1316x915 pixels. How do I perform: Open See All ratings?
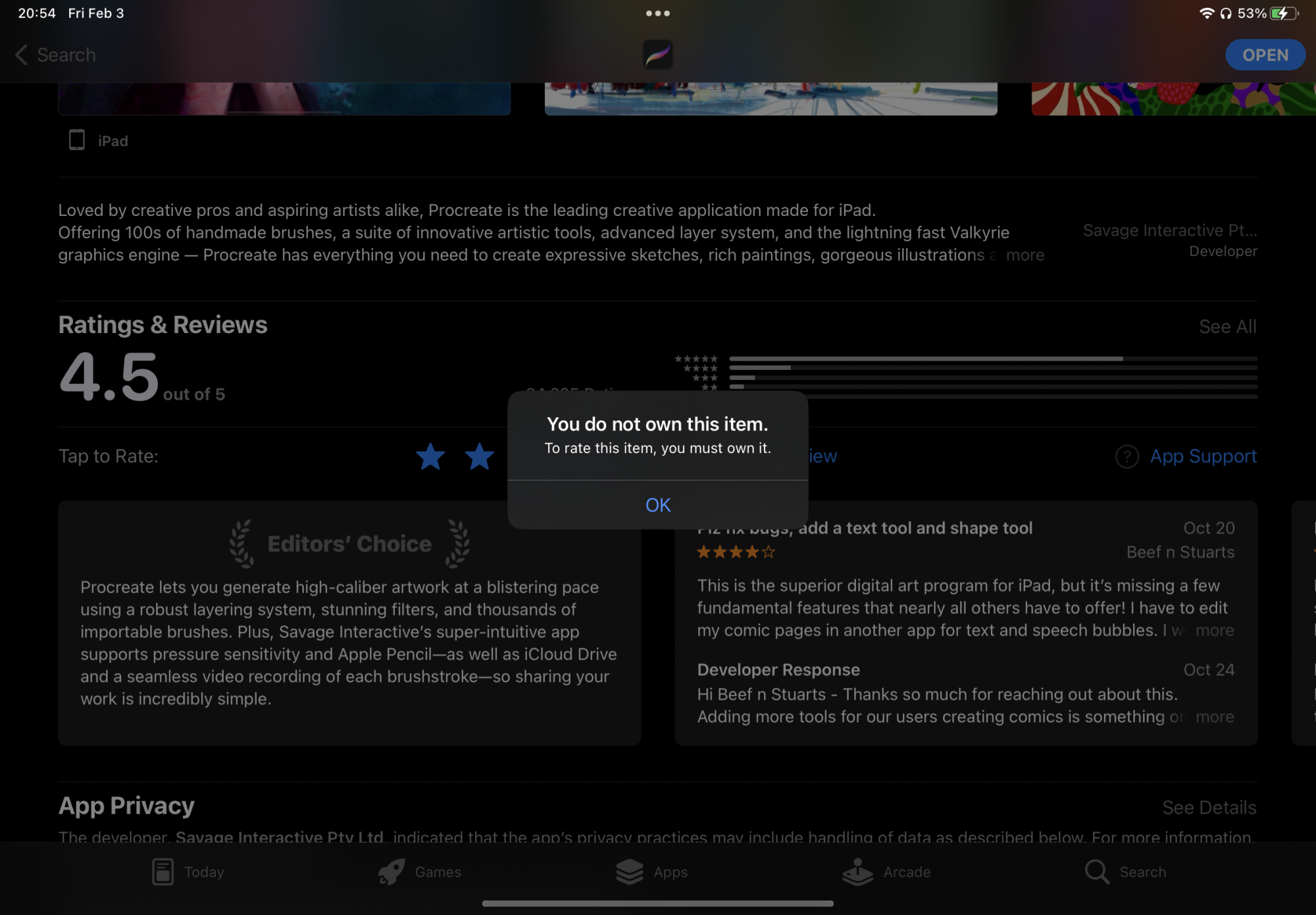[1227, 327]
